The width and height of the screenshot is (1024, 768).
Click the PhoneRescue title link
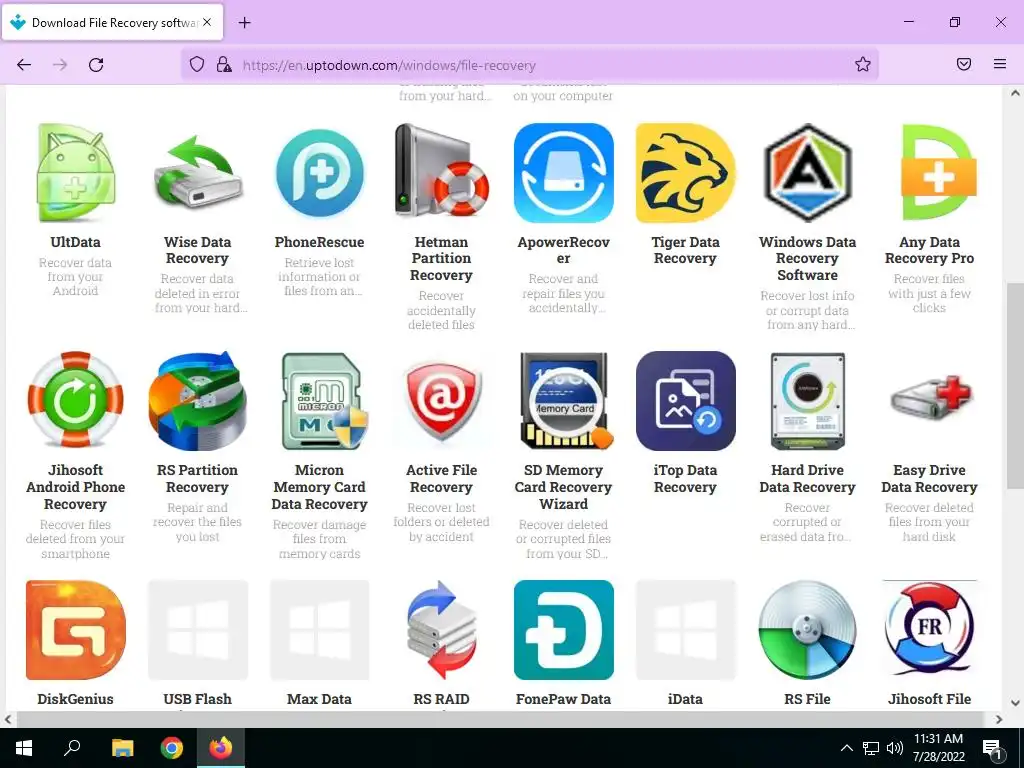(x=319, y=242)
